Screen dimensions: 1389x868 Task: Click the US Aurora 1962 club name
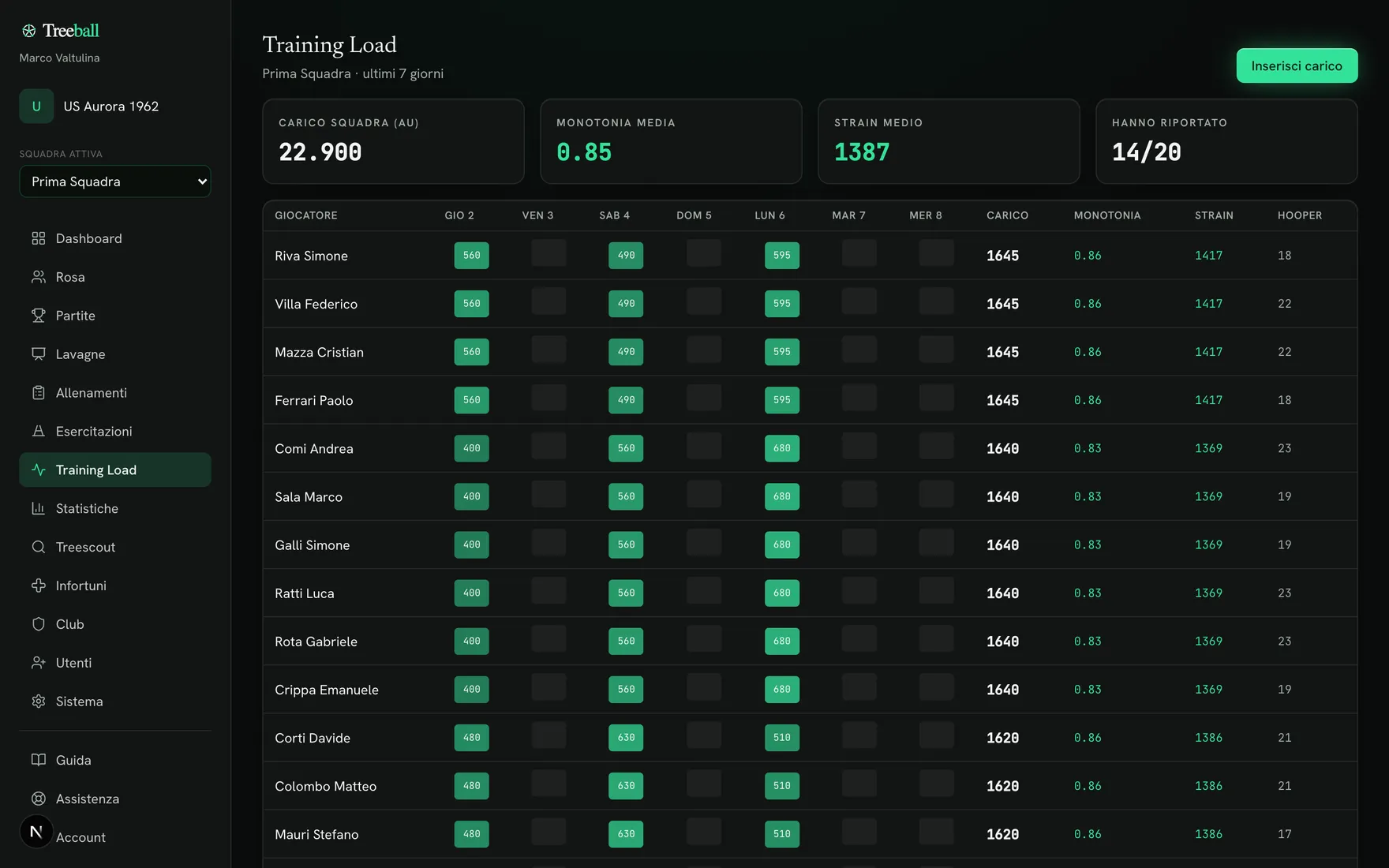tap(111, 107)
